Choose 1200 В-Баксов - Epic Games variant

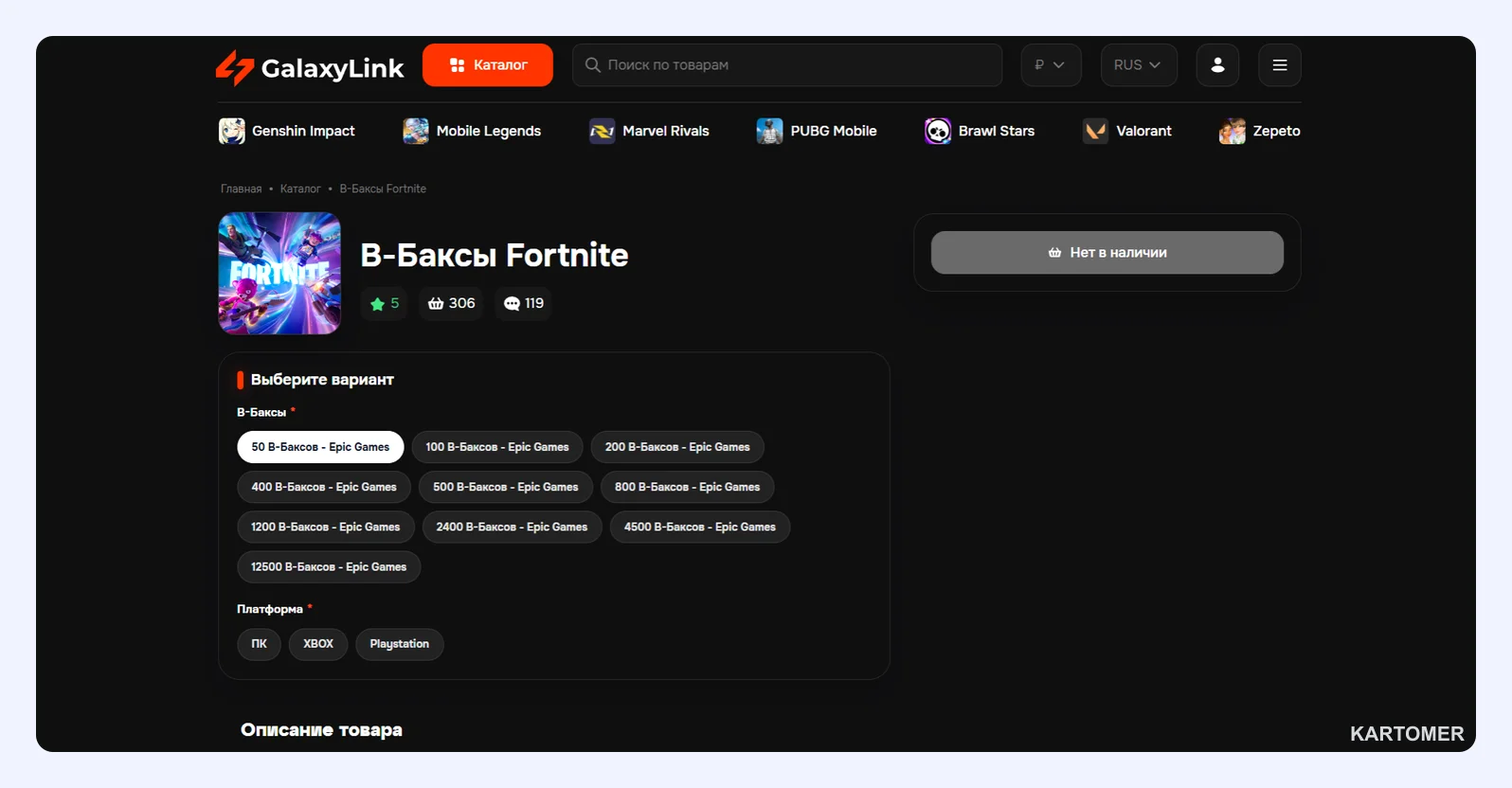pos(326,527)
